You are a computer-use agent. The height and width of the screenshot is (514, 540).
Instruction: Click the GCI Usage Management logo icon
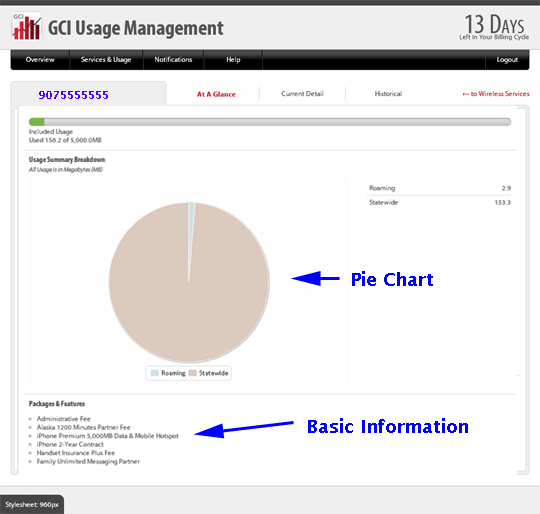27,27
